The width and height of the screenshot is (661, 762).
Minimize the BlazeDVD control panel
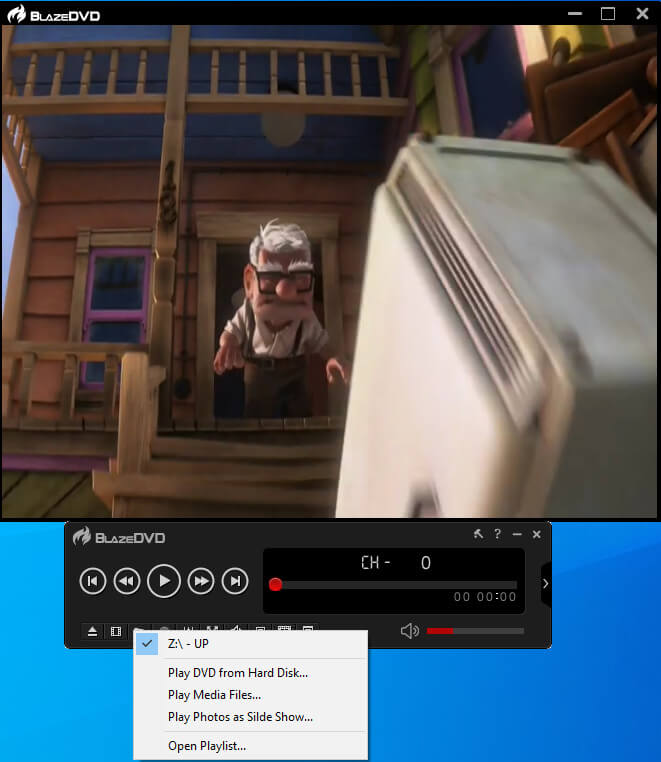tap(517, 534)
